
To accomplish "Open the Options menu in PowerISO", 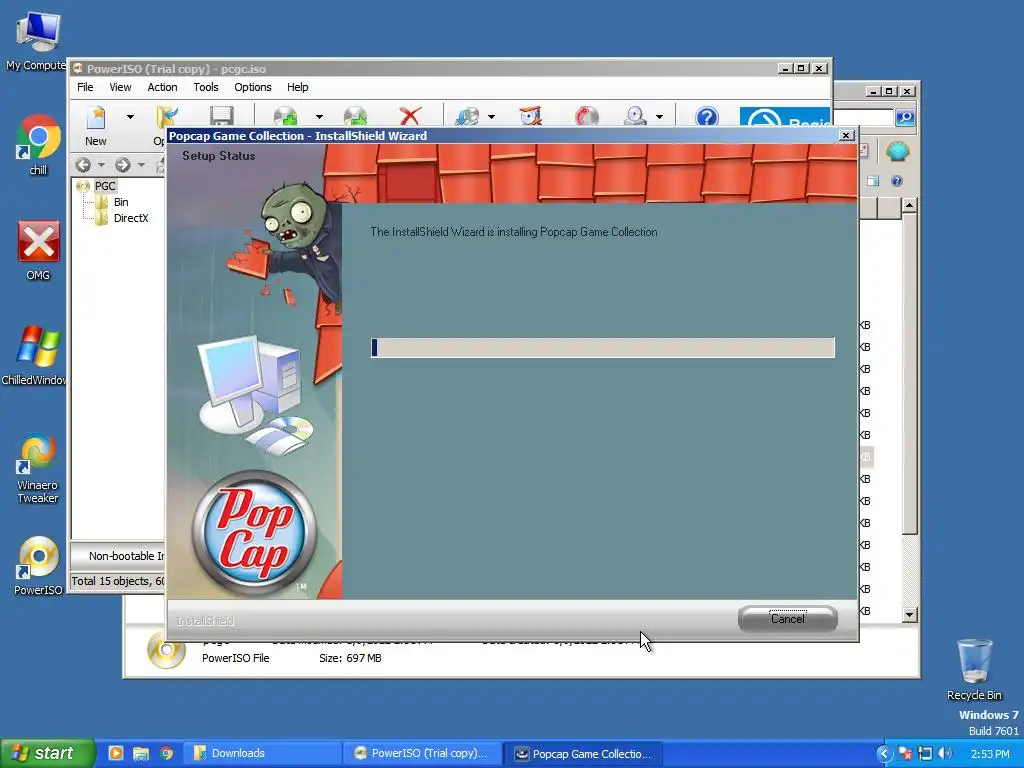I will (253, 87).
